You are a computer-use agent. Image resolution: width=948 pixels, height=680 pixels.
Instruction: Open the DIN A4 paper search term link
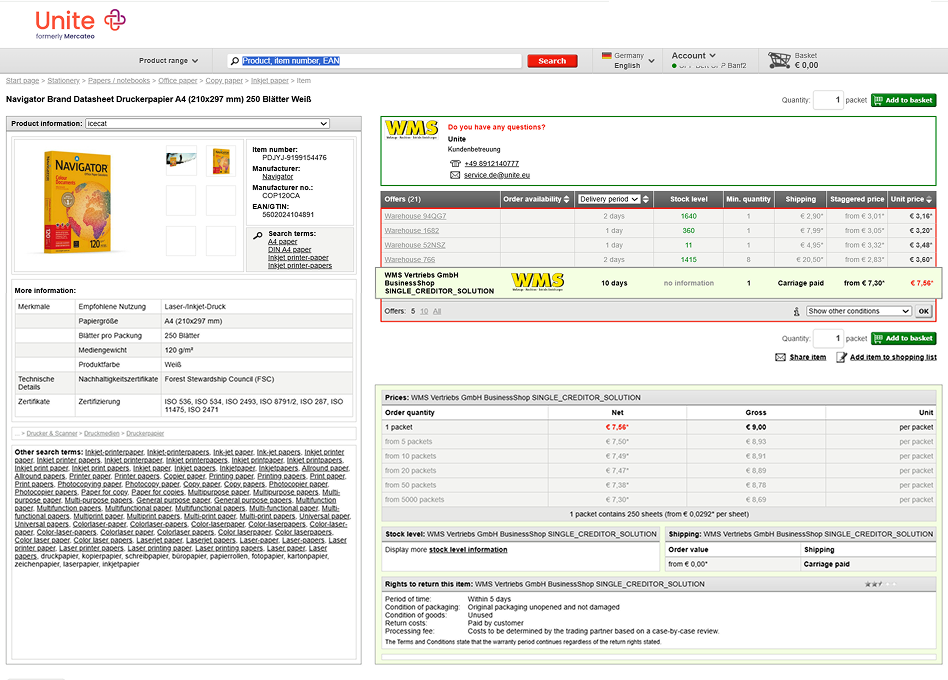click(290, 250)
